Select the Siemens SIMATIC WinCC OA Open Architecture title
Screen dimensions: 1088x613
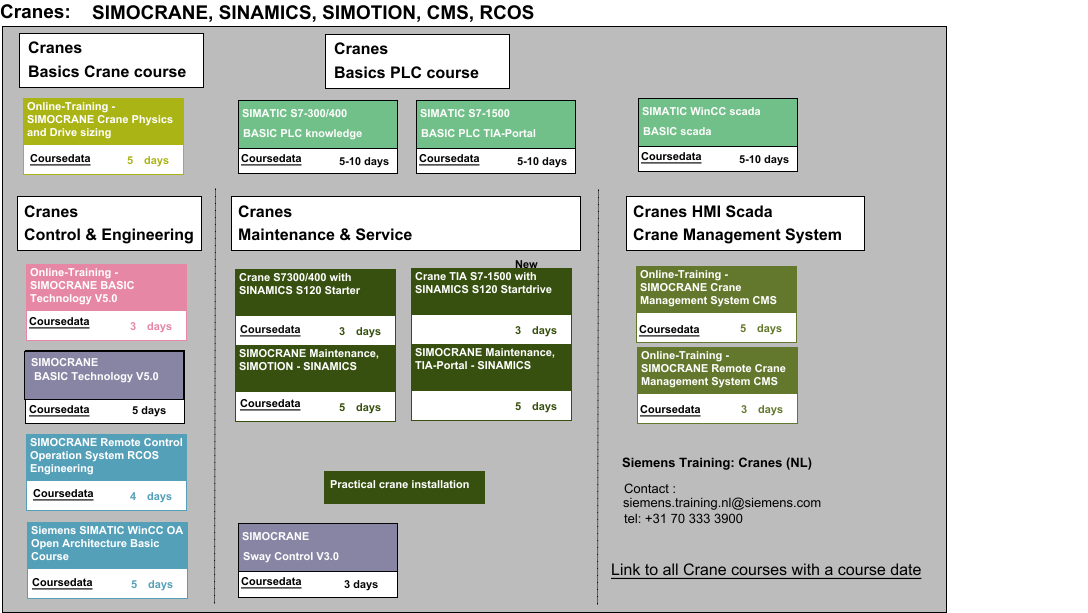108,545
